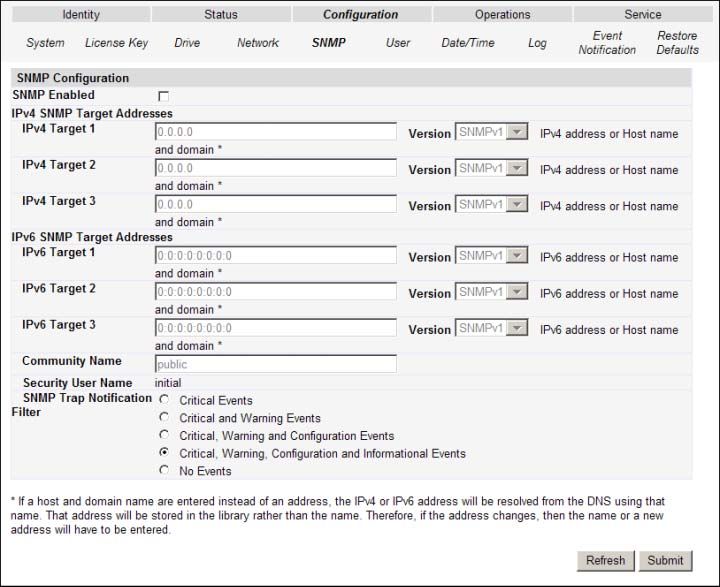
Task: Click the Submit button
Action: point(665,560)
